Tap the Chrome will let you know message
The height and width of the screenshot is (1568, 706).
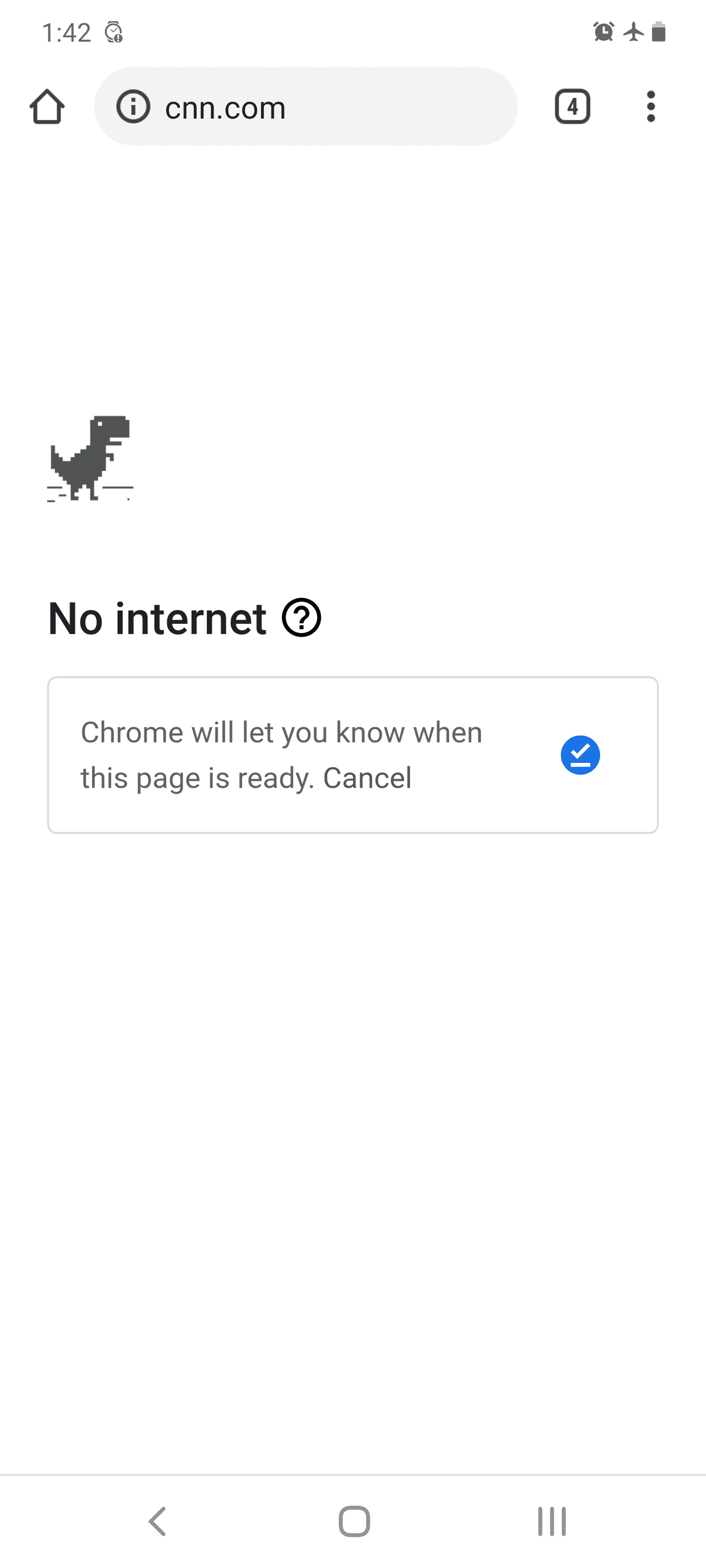(281, 755)
